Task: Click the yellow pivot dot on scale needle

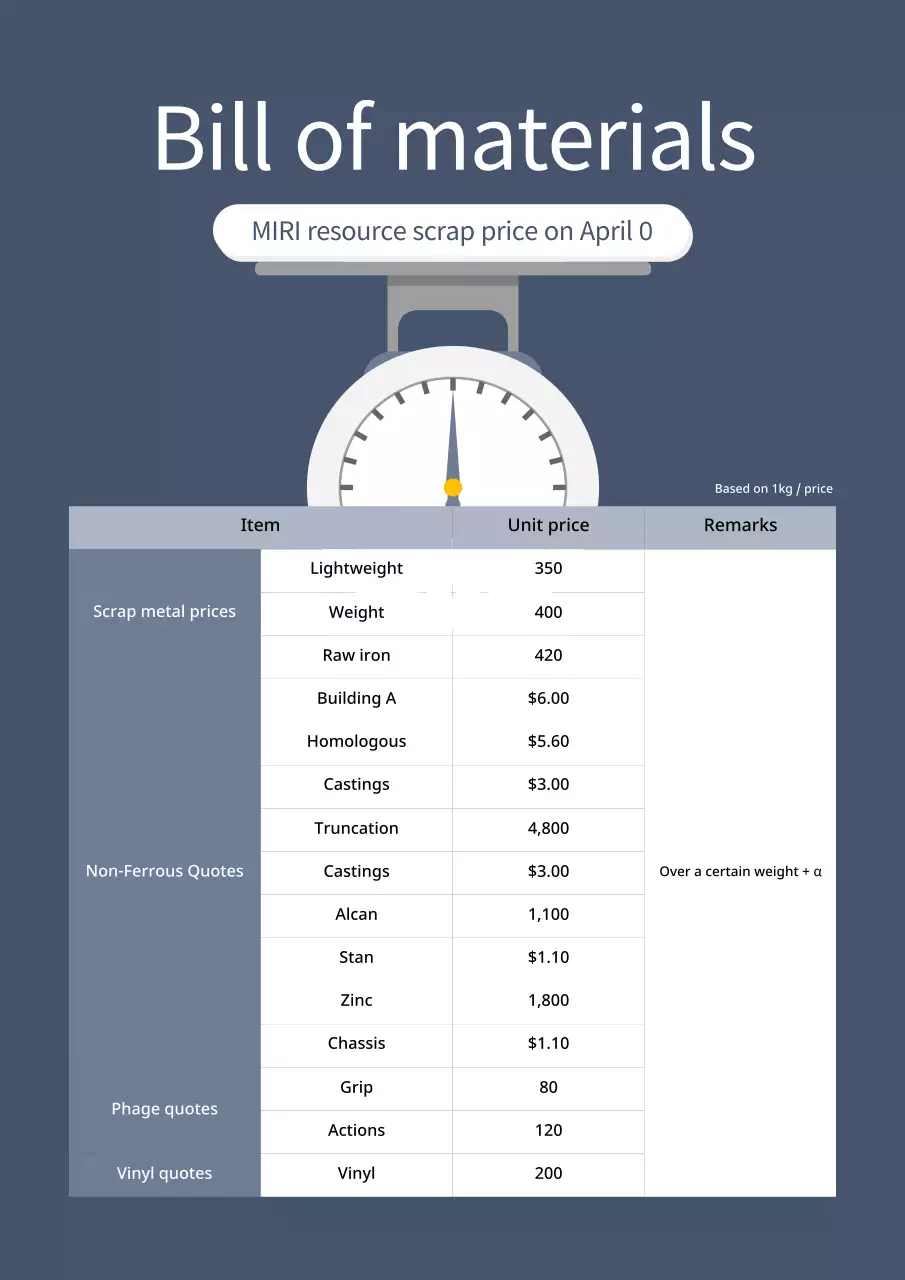Action: pos(453,488)
